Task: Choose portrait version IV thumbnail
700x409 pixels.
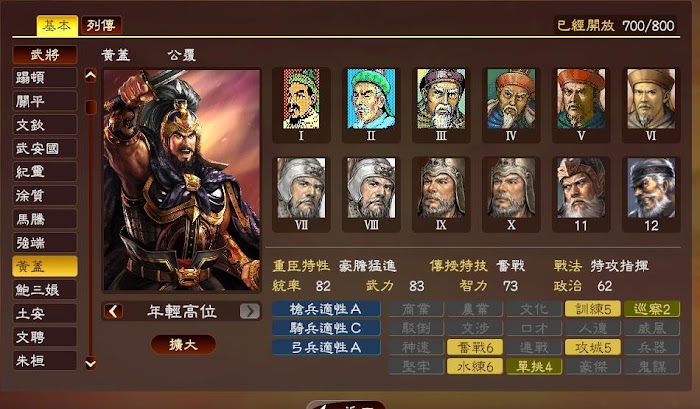Action: click(x=511, y=104)
